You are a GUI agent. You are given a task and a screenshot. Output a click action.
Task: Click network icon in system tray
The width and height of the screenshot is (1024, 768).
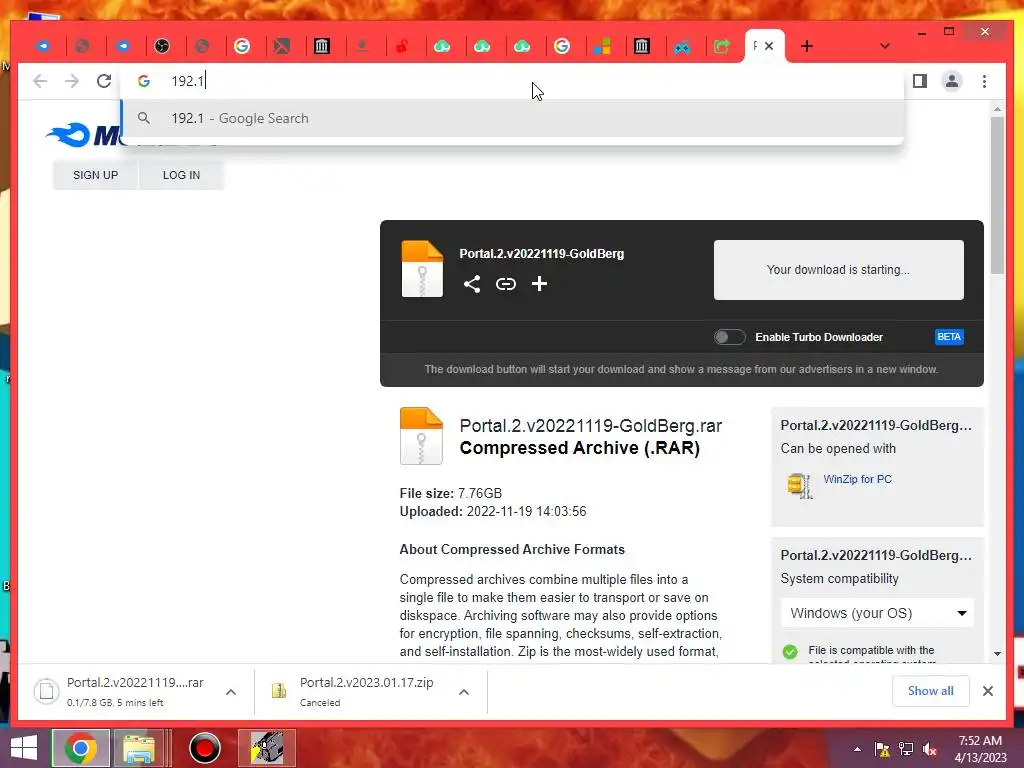tap(906, 750)
